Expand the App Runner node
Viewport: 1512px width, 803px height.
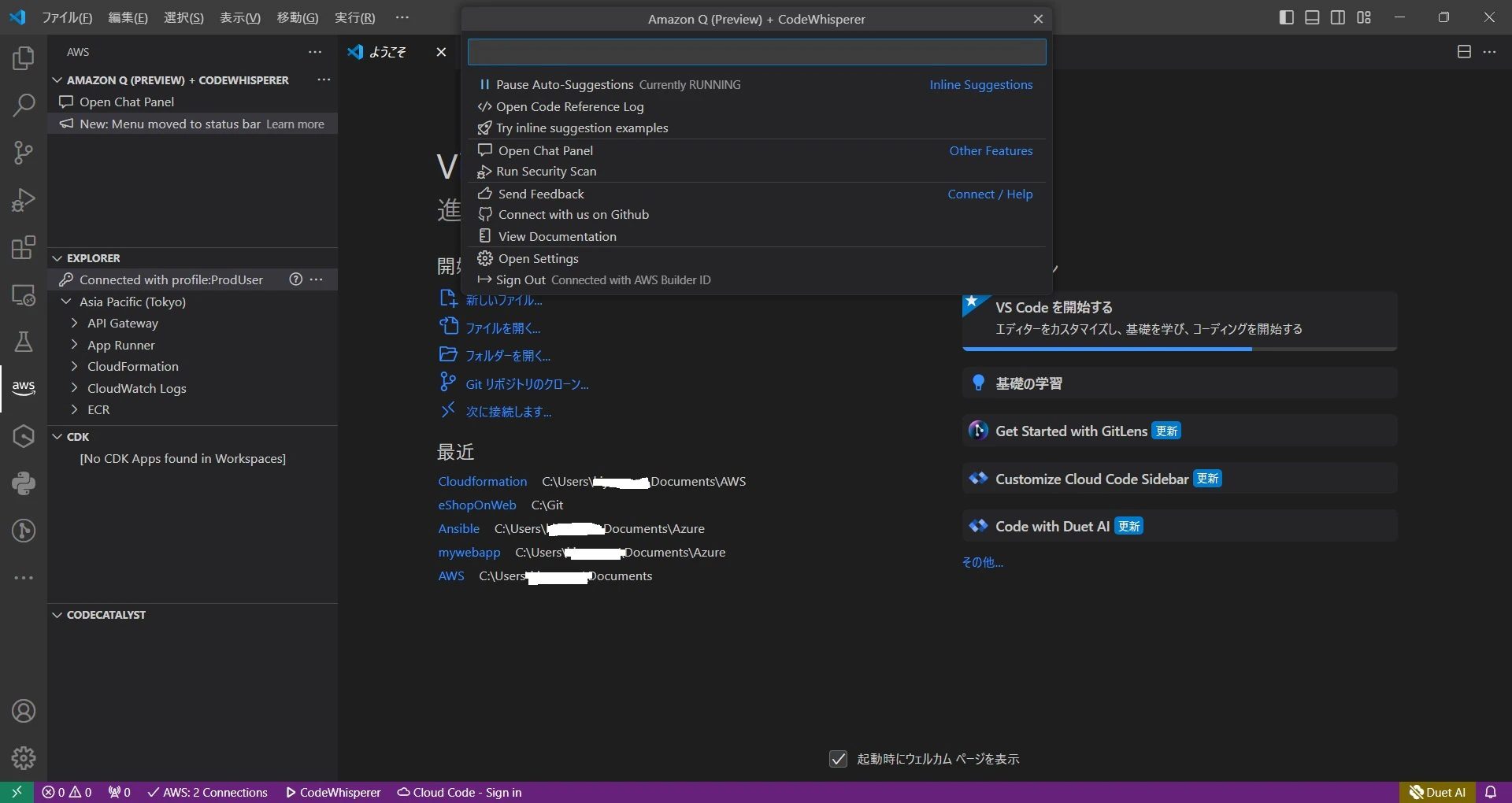pos(74,345)
